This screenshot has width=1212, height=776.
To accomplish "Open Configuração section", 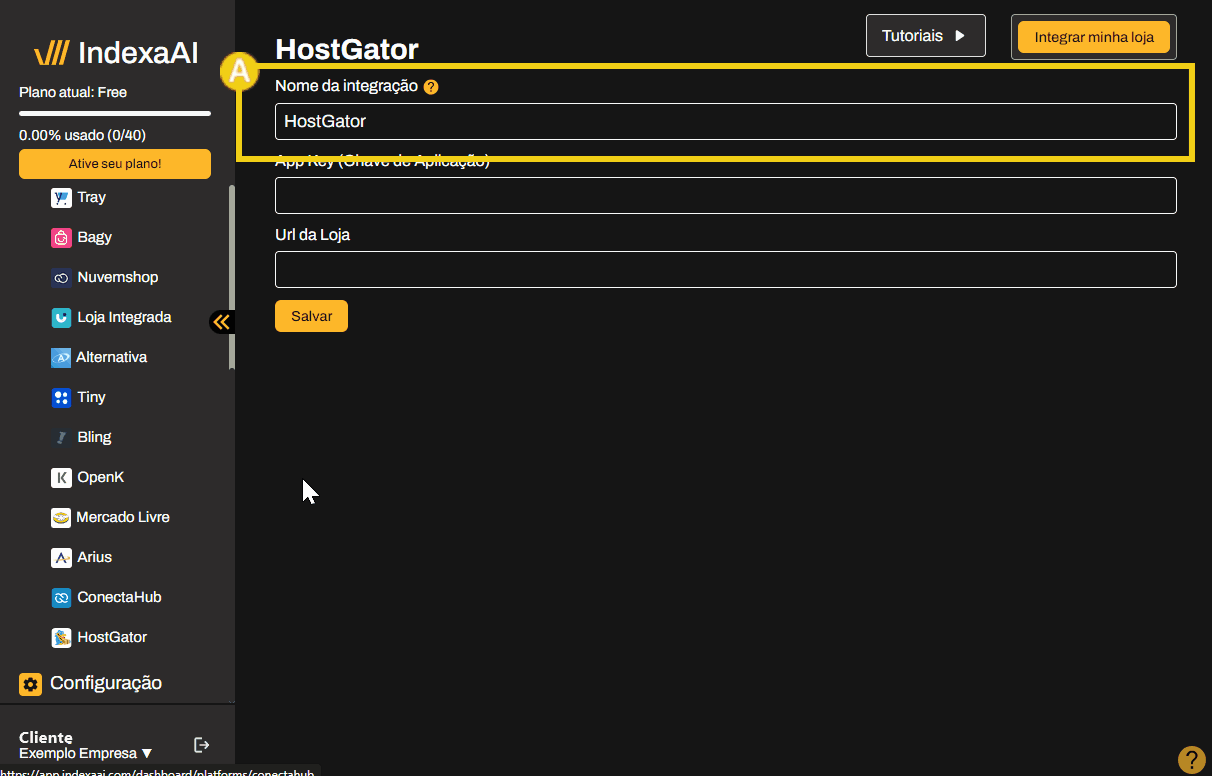I will click(x=105, y=684).
